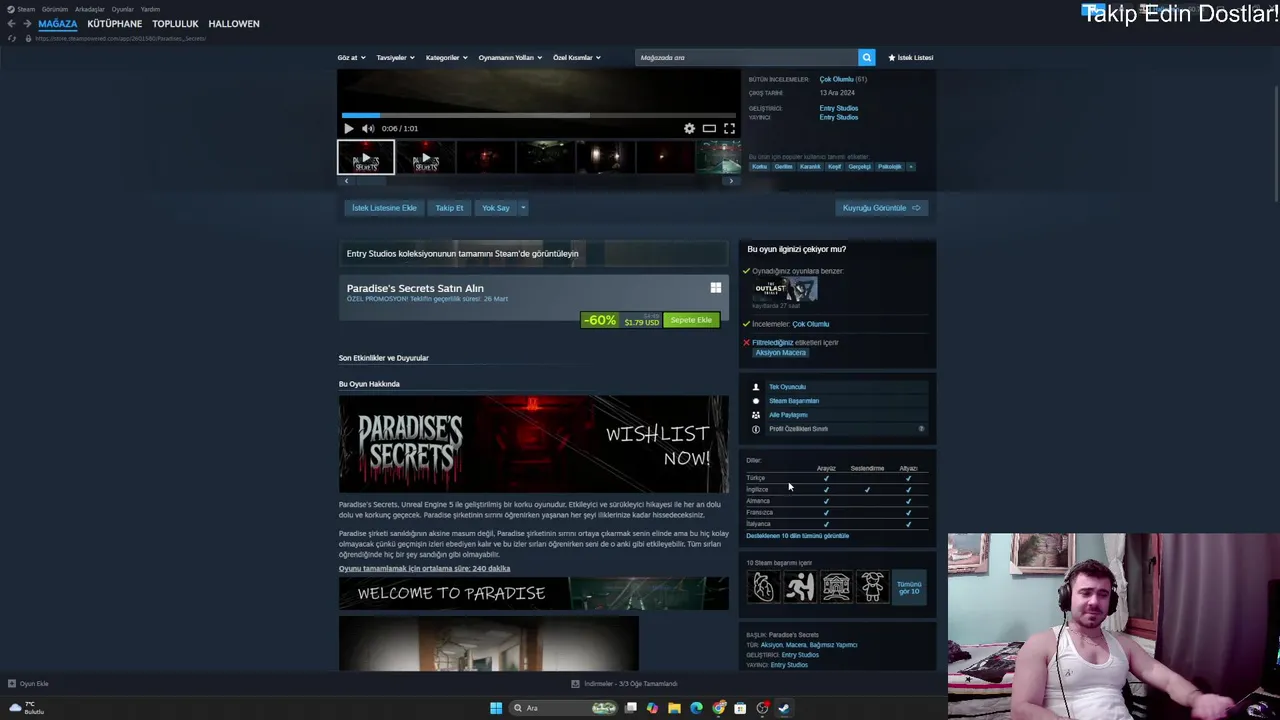The height and width of the screenshot is (720, 1280).
Task: Open İstek Listesi star link
Action: click(911, 57)
